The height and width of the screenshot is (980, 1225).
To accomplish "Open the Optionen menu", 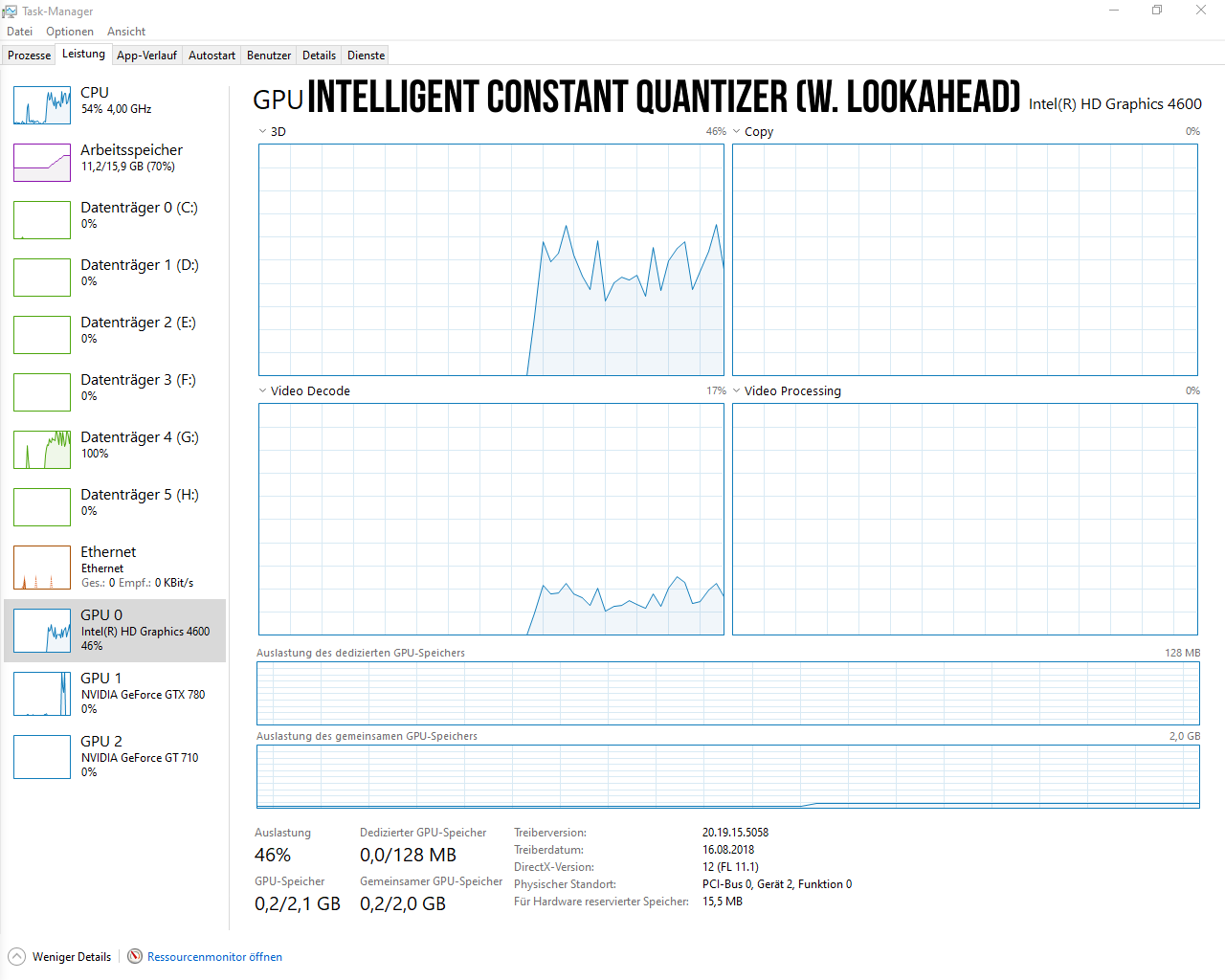I will pyautogui.click(x=70, y=32).
